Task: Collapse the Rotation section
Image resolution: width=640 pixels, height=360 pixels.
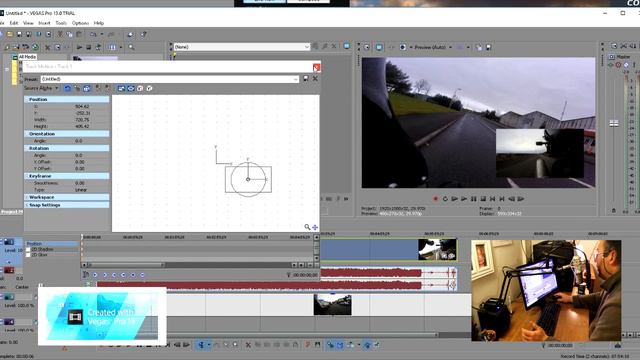Action: click(67, 148)
